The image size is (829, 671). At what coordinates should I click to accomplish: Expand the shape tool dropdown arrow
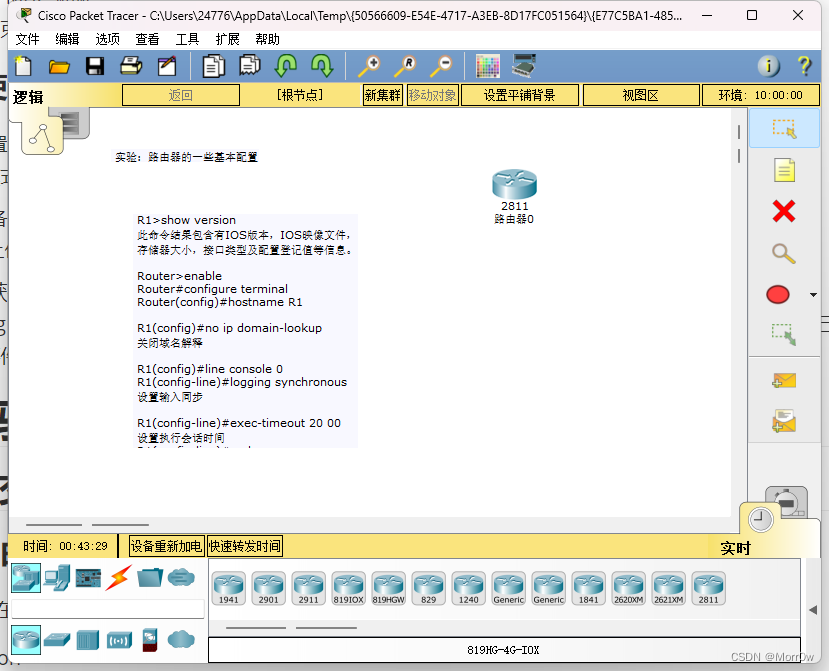click(x=814, y=295)
